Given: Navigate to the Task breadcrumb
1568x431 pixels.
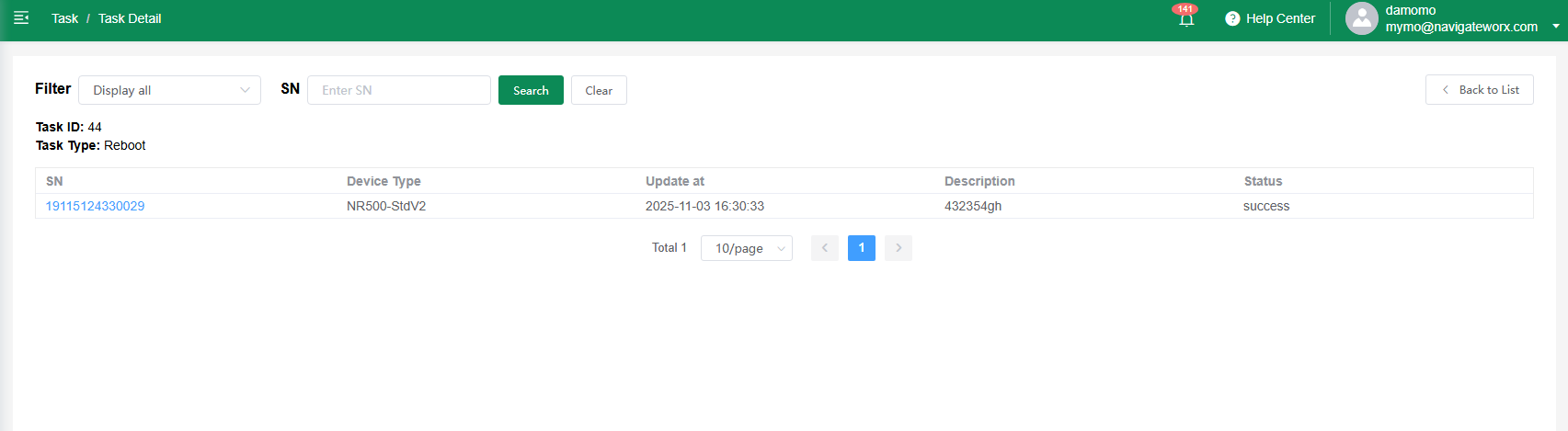Looking at the screenshot, I should 64,18.
